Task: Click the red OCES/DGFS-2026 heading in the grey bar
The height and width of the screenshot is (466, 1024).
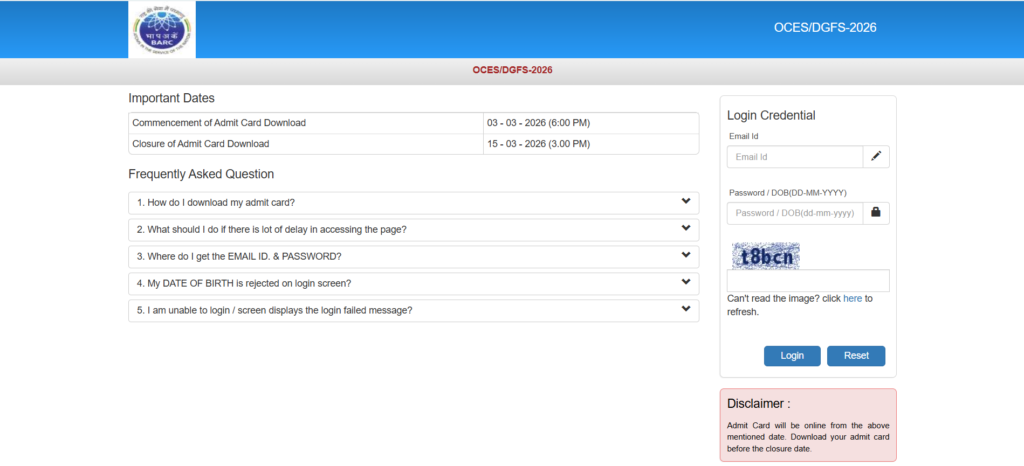Action: tap(512, 70)
